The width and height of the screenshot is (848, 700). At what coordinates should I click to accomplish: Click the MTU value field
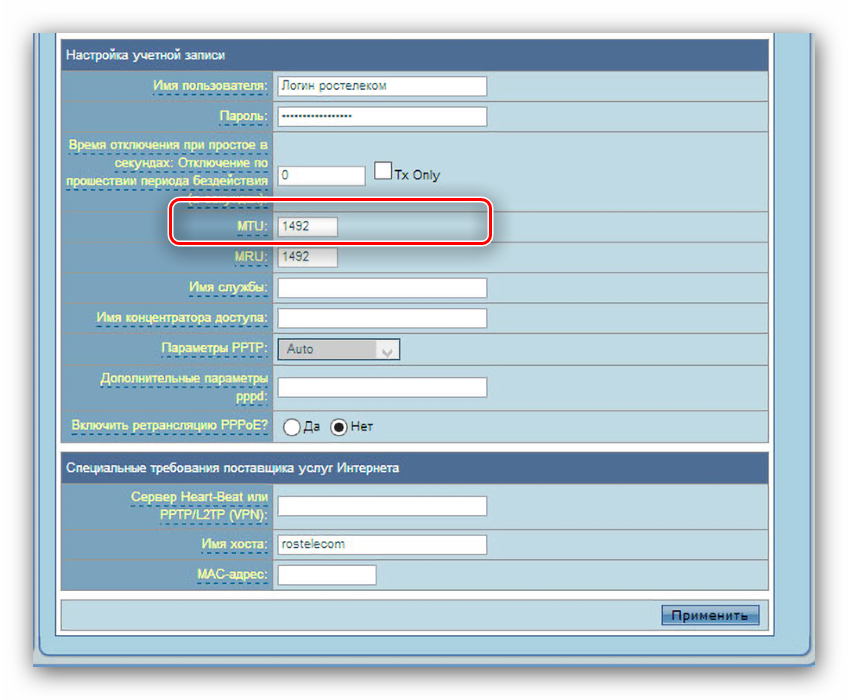(308, 227)
